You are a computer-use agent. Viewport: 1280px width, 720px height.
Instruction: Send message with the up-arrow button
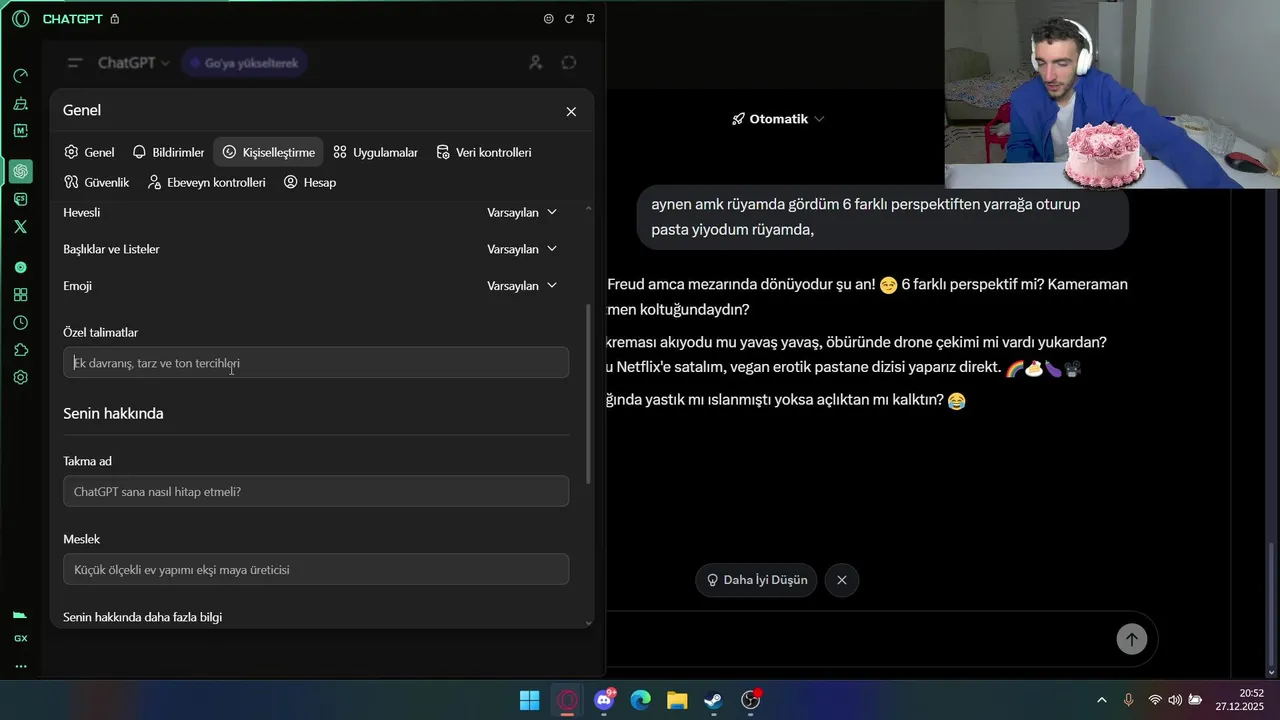coord(1132,639)
